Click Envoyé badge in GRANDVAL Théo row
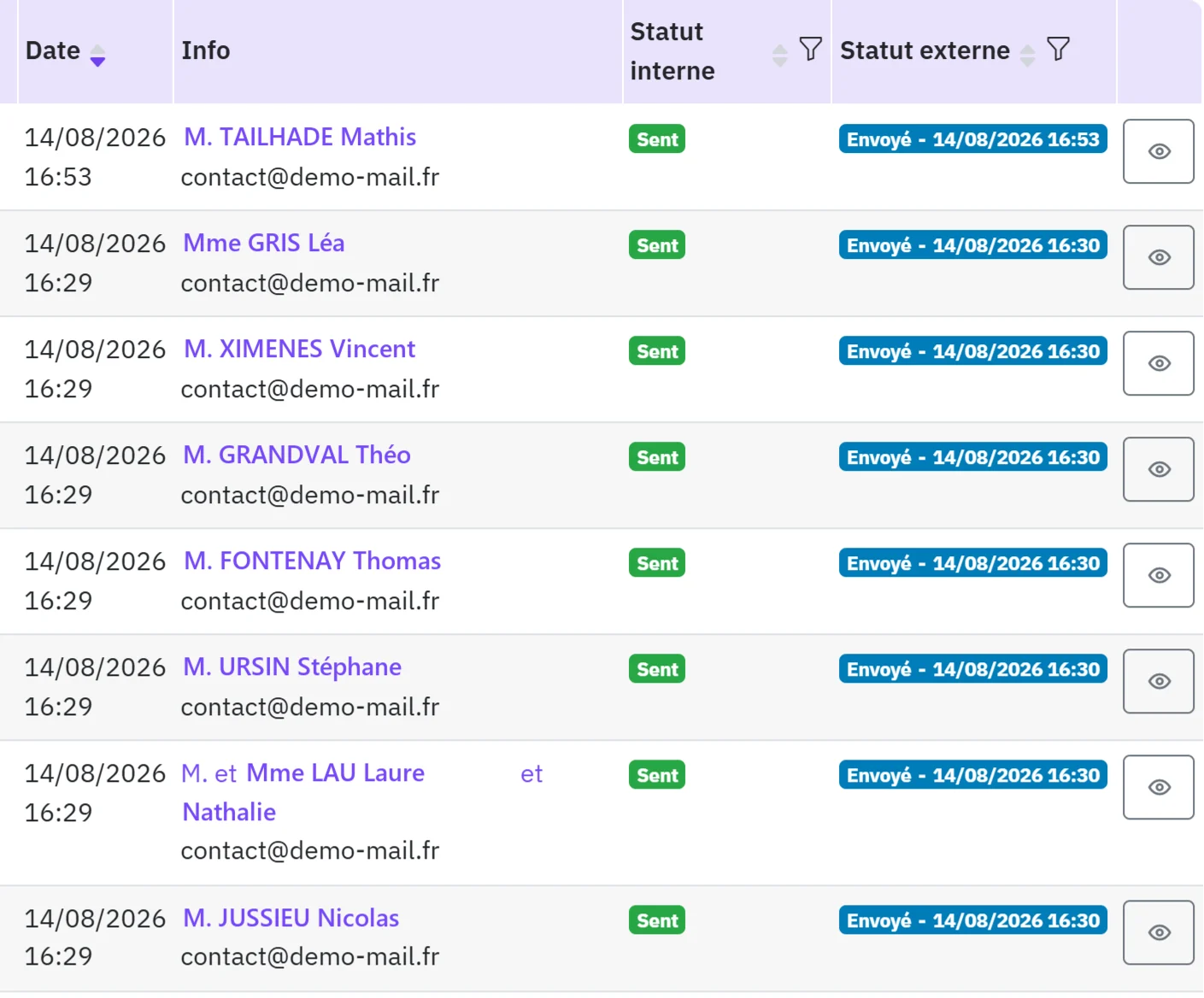 point(973,457)
